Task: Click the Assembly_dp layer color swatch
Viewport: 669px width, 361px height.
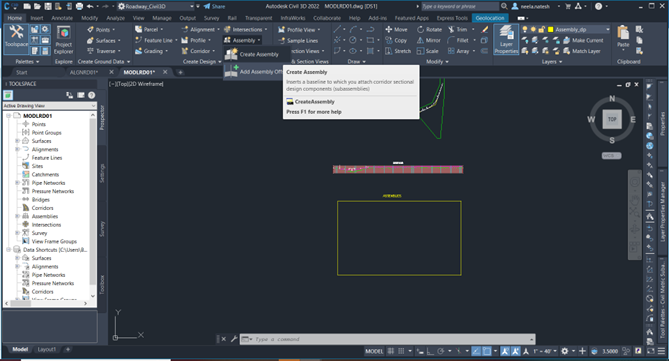Action: coord(550,29)
